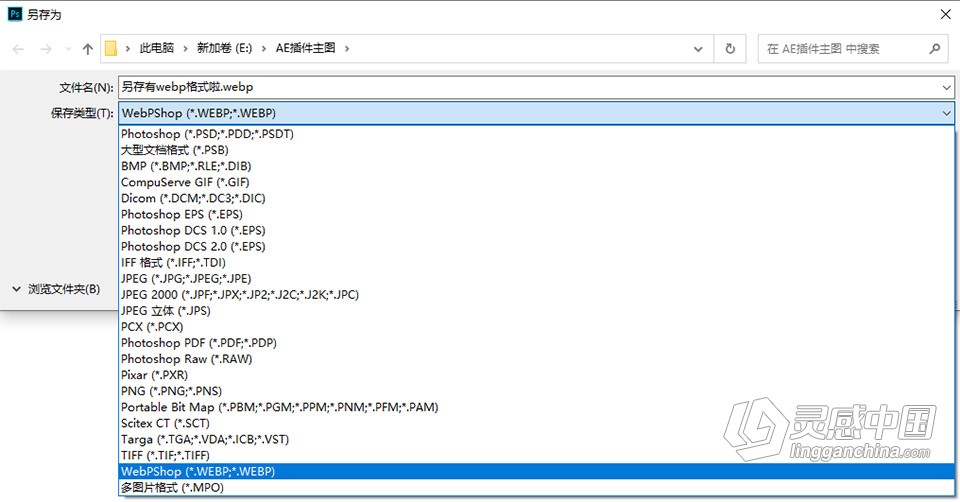Choose Photoshop EPS (*.EPS)
Viewport: 960px width, 502px height.
coord(536,214)
